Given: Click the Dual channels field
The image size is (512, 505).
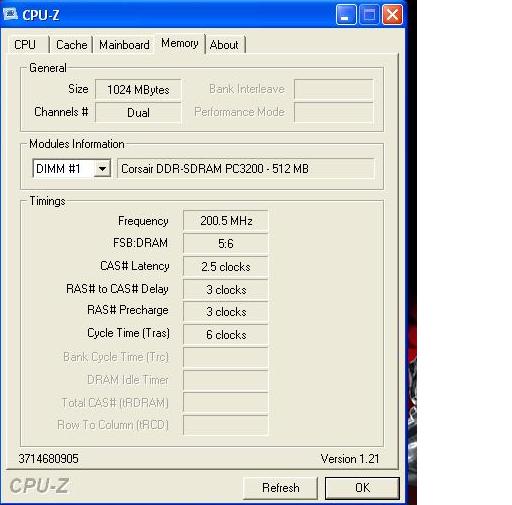Looking at the screenshot, I should pos(138,112).
